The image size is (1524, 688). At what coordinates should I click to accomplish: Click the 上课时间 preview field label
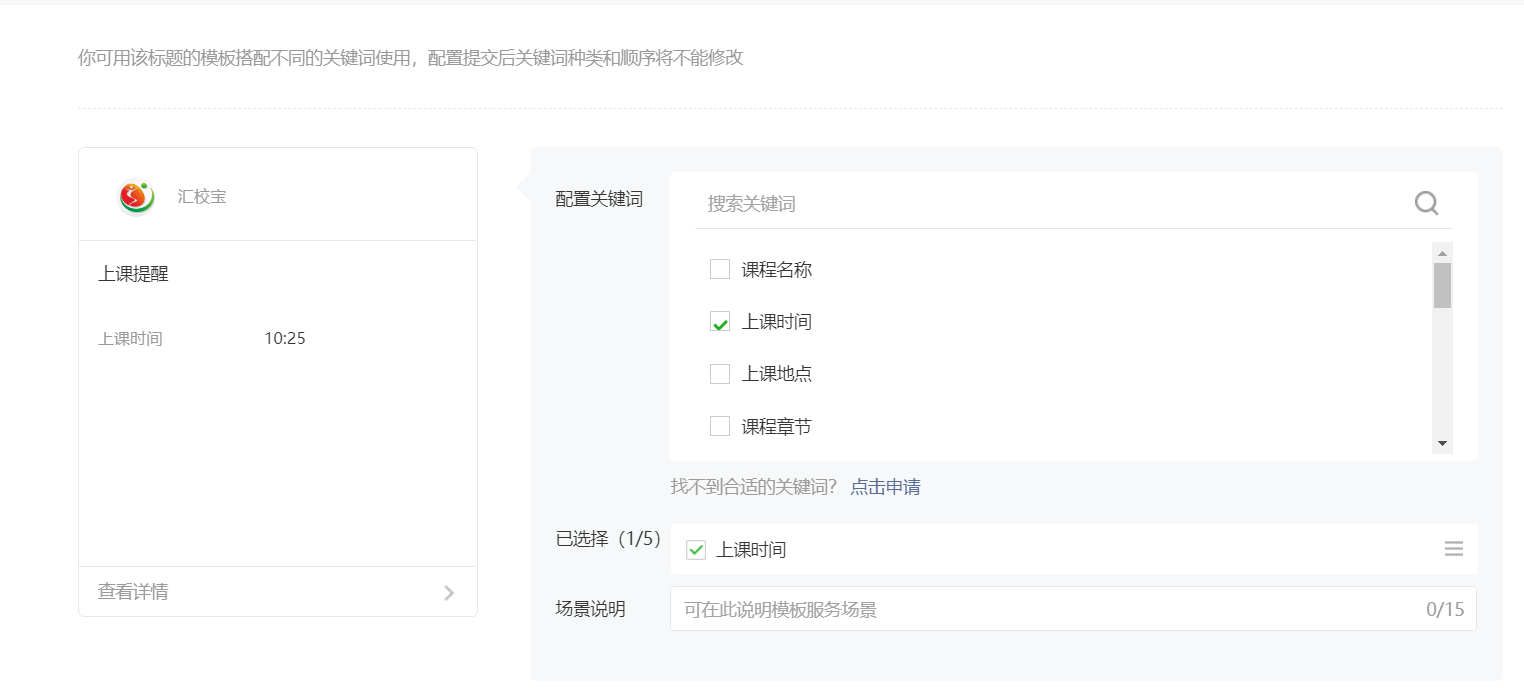click(x=130, y=339)
